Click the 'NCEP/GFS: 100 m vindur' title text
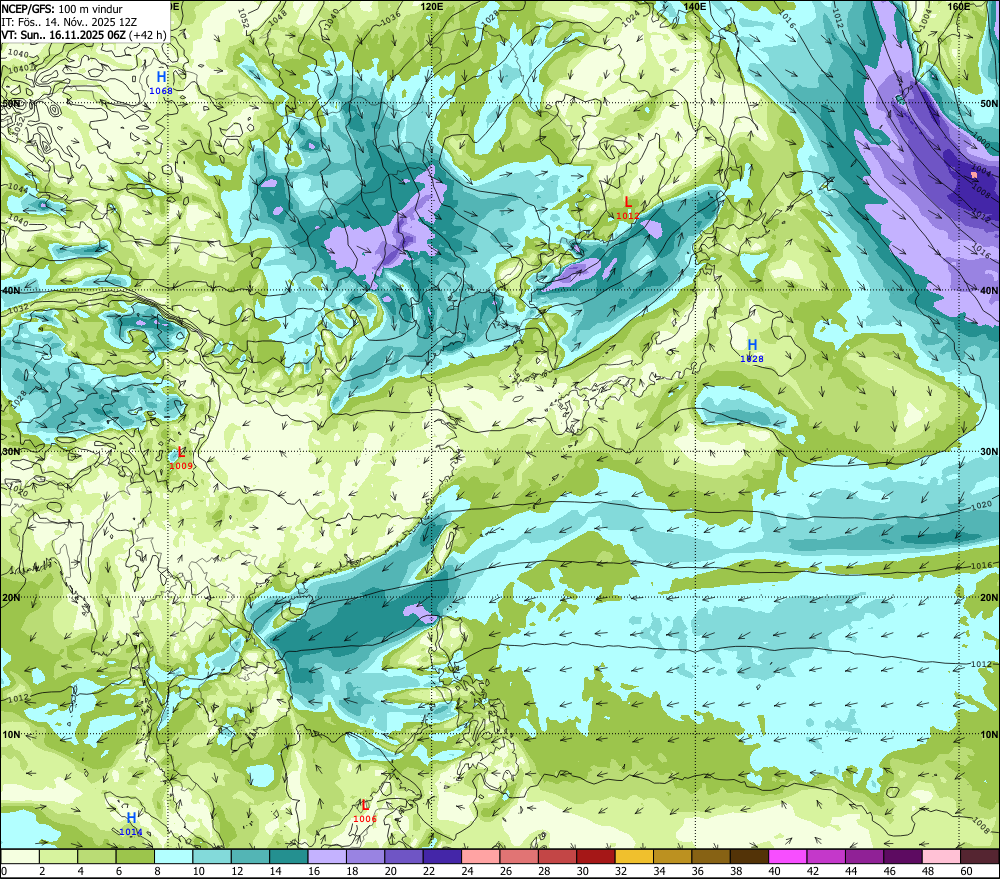This screenshot has height=879, width=1000. (62, 9)
